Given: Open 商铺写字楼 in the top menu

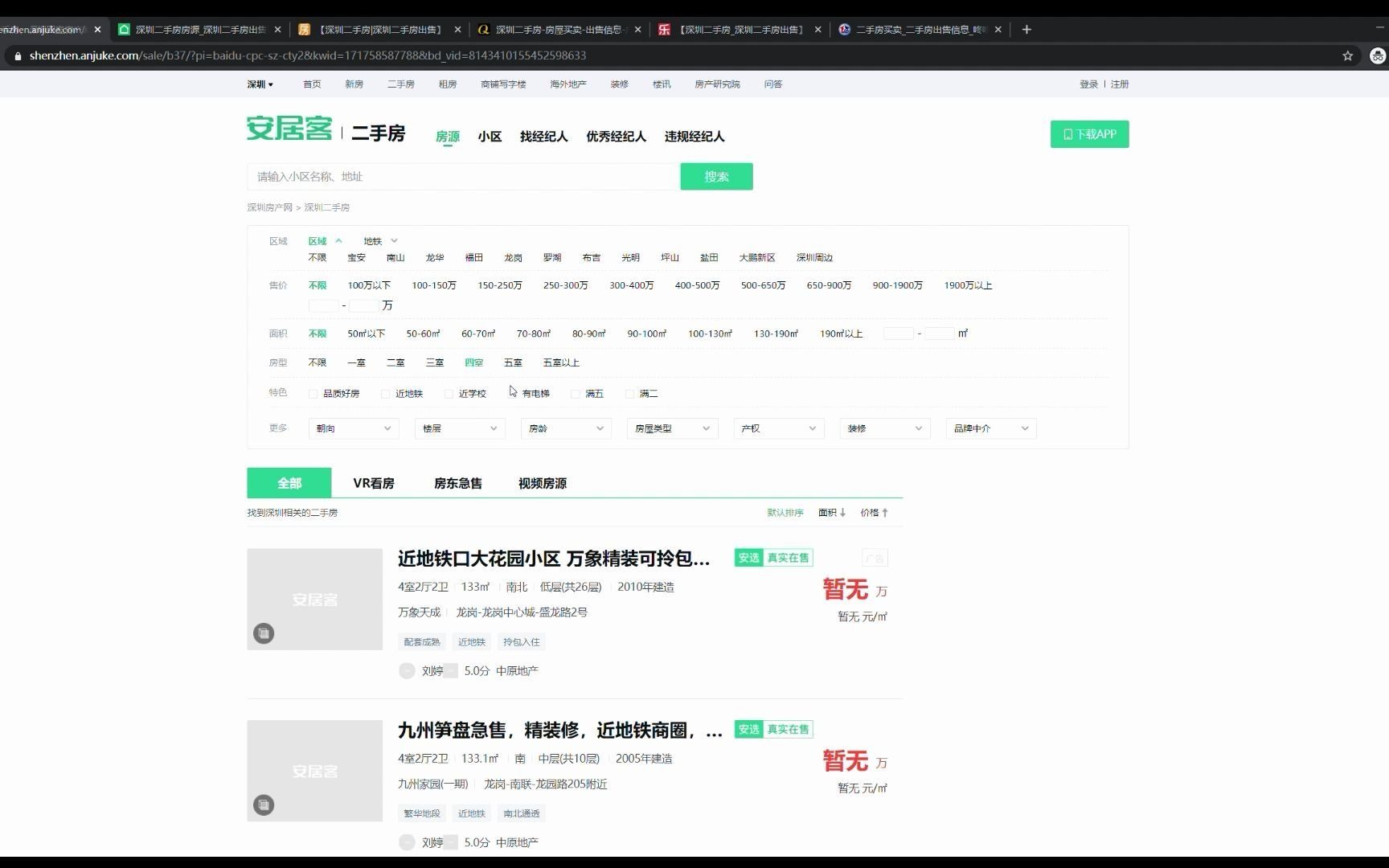Looking at the screenshot, I should click(503, 84).
